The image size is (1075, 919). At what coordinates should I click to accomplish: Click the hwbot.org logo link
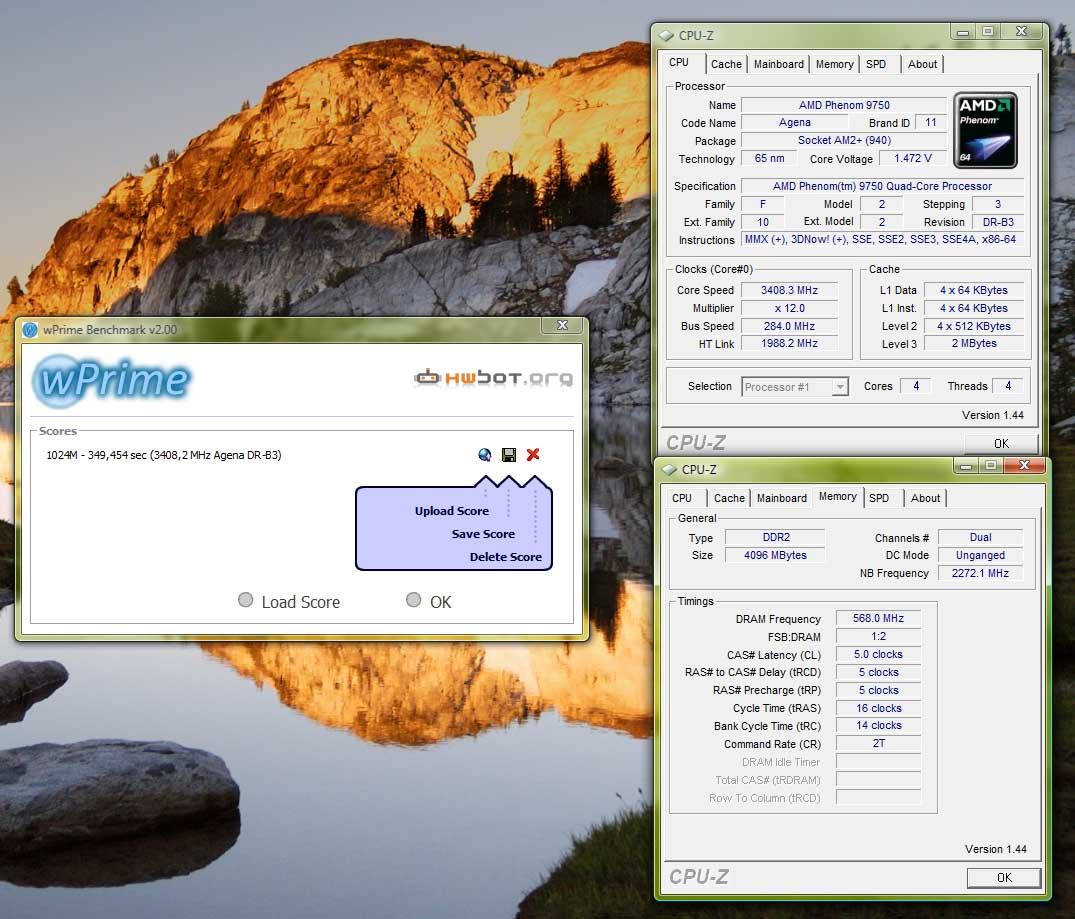click(494, 377)
